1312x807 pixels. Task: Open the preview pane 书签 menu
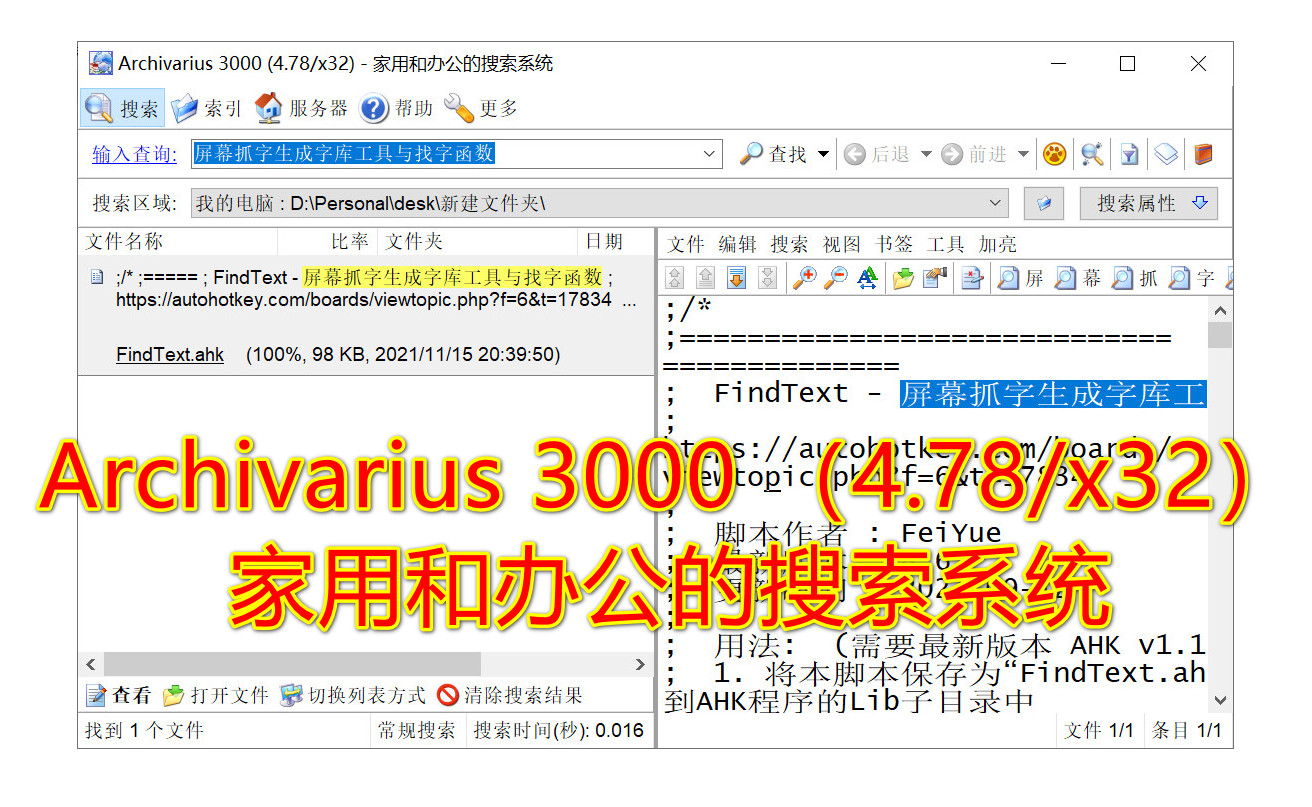point(894,244)
